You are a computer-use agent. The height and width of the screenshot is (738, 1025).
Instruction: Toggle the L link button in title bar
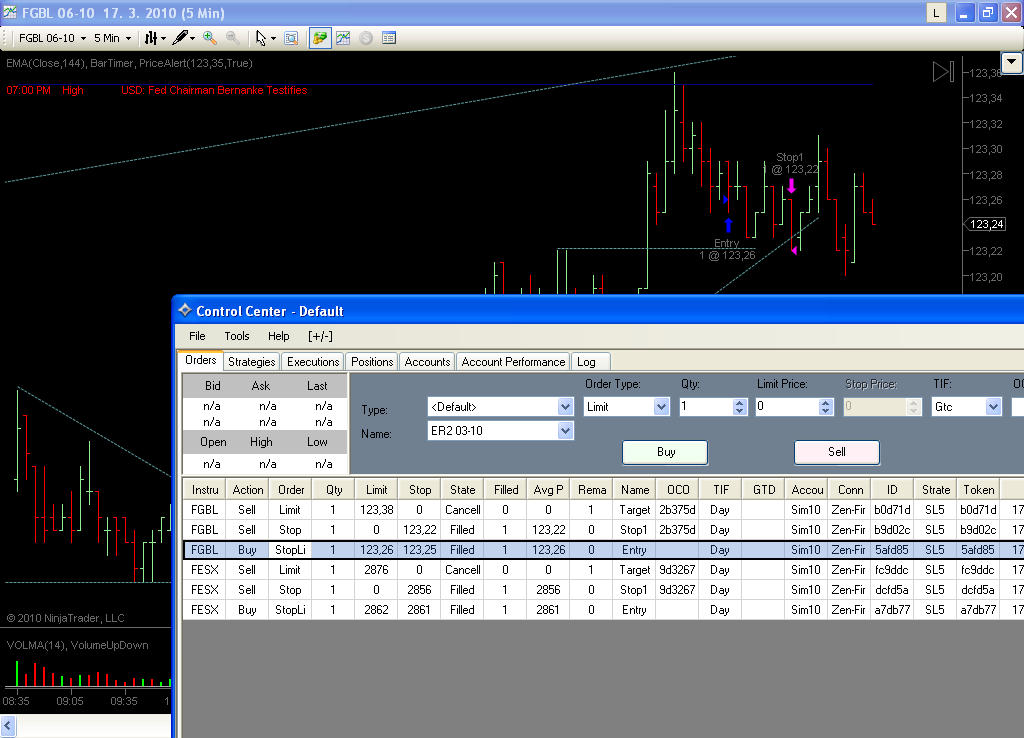(936, 13)
